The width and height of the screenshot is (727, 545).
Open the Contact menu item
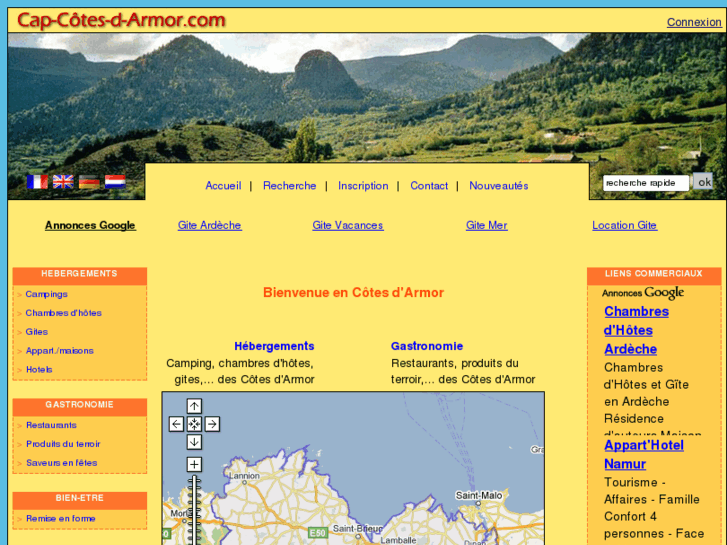(x=429, y=186)
